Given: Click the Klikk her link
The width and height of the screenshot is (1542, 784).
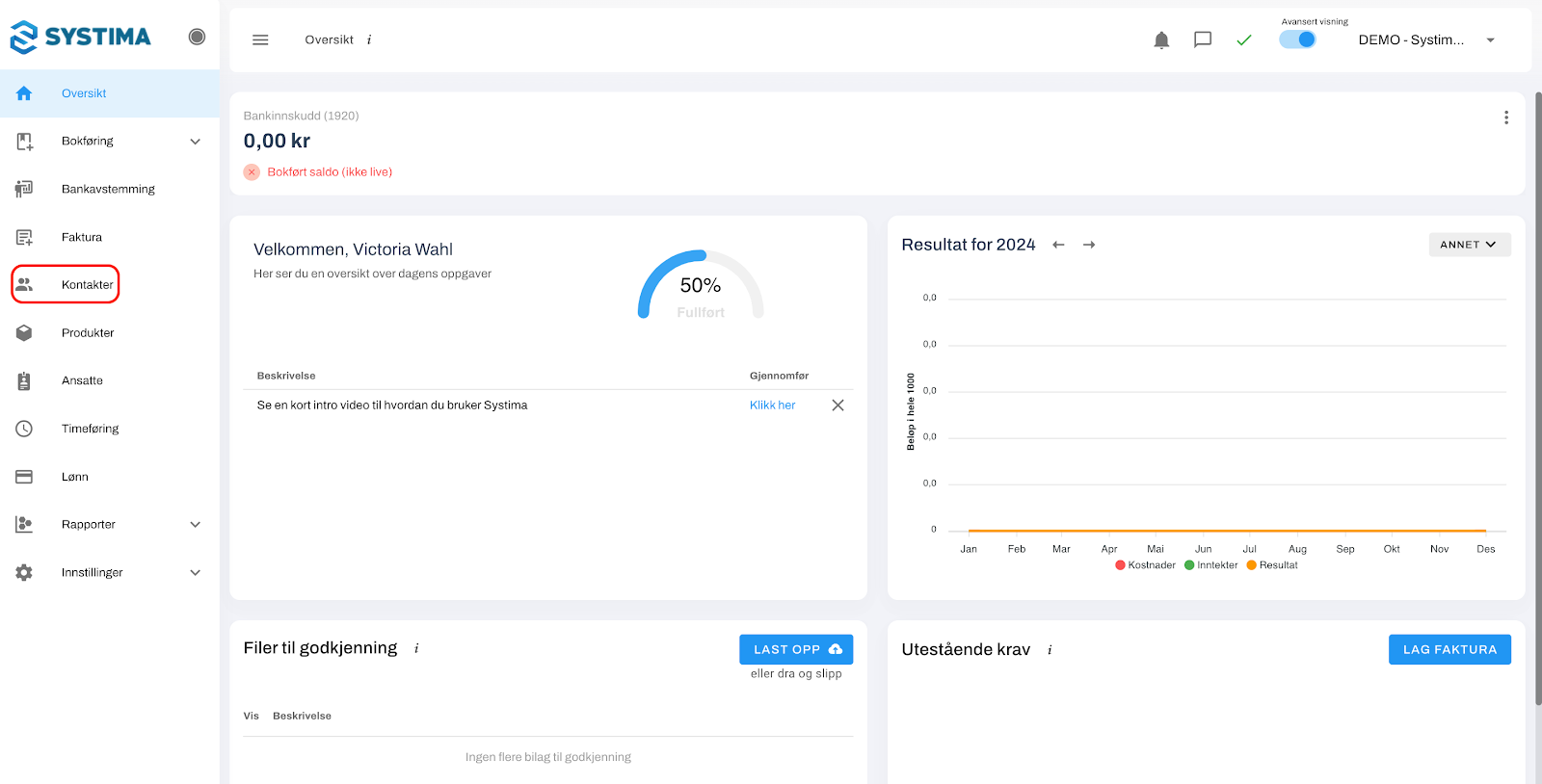Looking at the screenshot, I should click(x=773, y=405).
